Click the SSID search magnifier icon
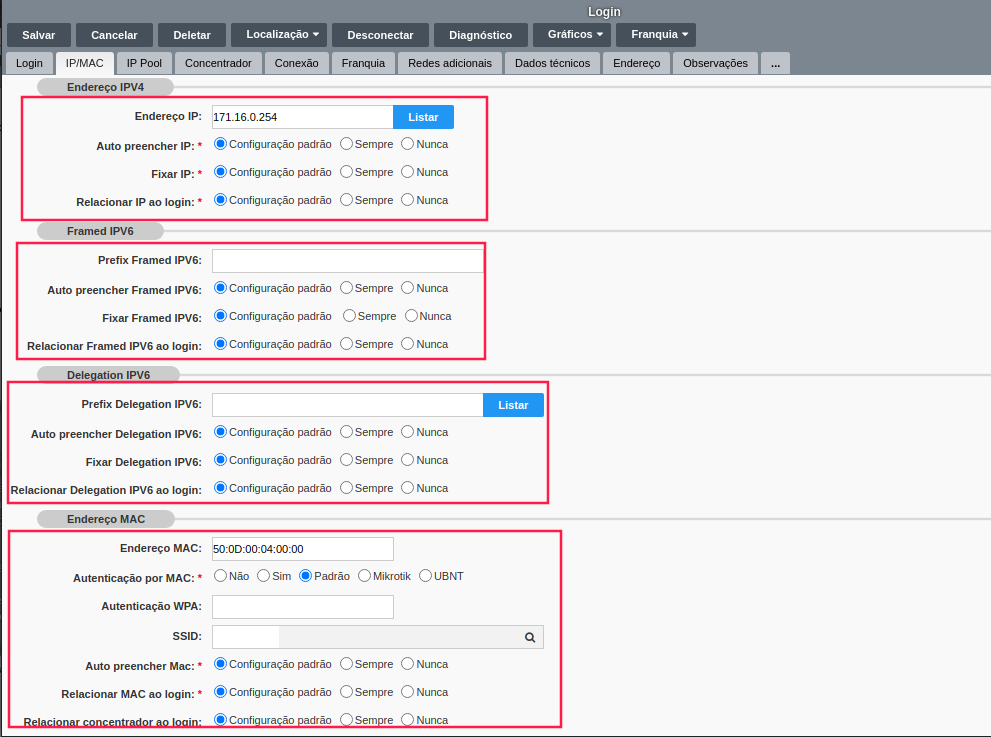This screenshot has height=737, width=991. (x=530, y=637)
